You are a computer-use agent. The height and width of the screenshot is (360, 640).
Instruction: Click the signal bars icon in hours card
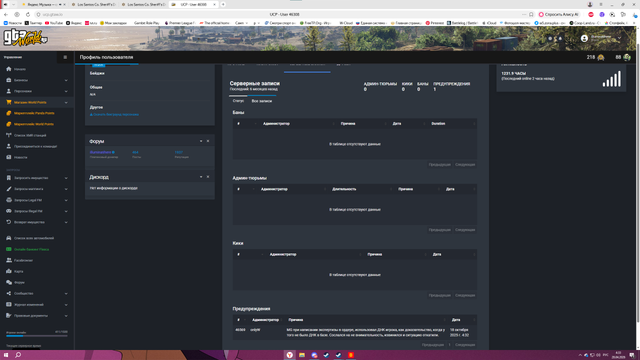[611, 79]
